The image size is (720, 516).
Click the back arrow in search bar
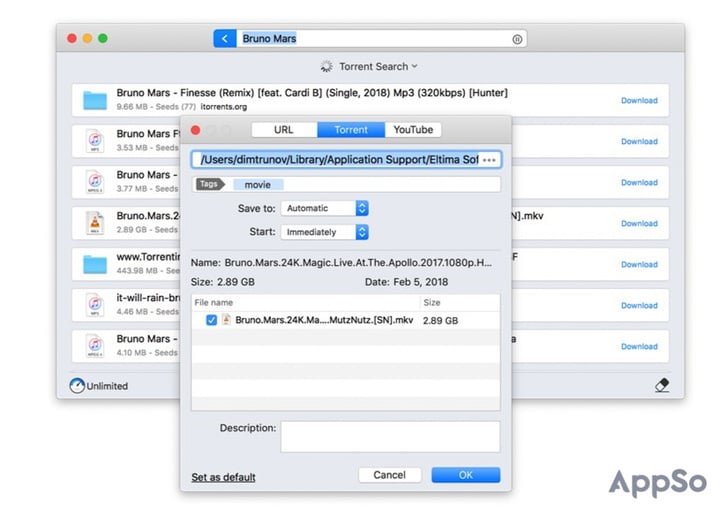[225, 39]
